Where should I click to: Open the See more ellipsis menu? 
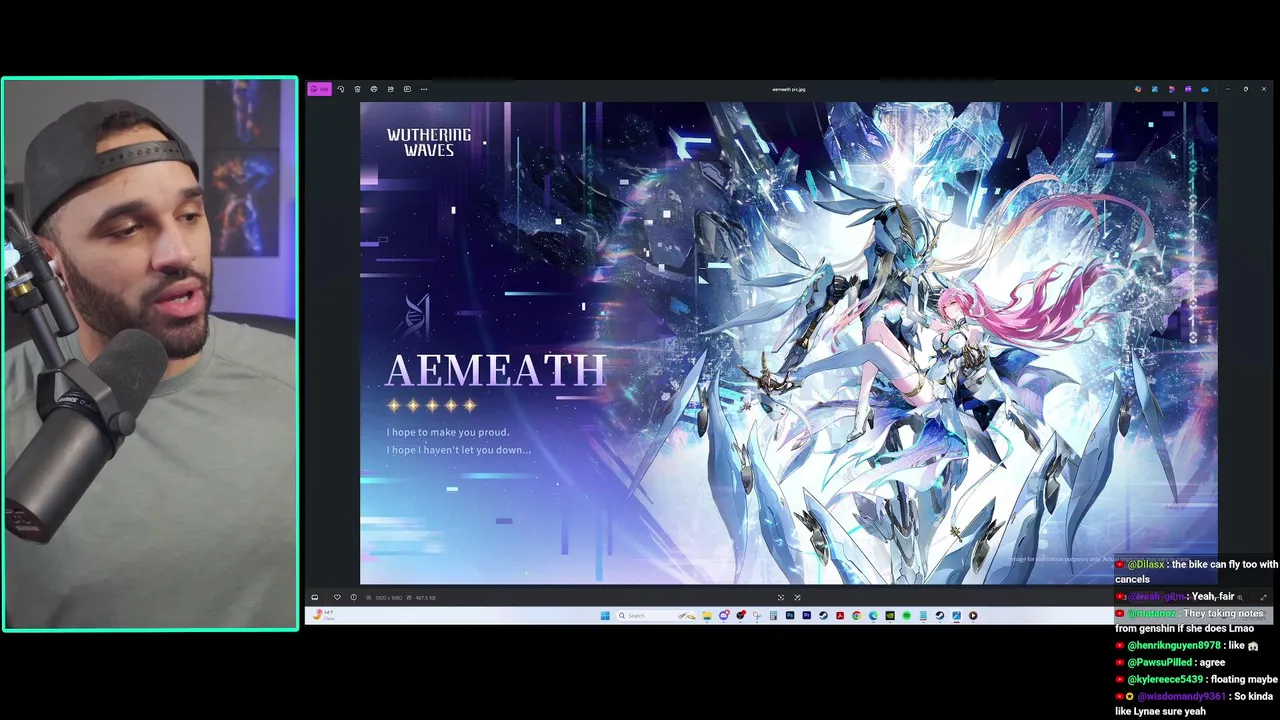424,89
